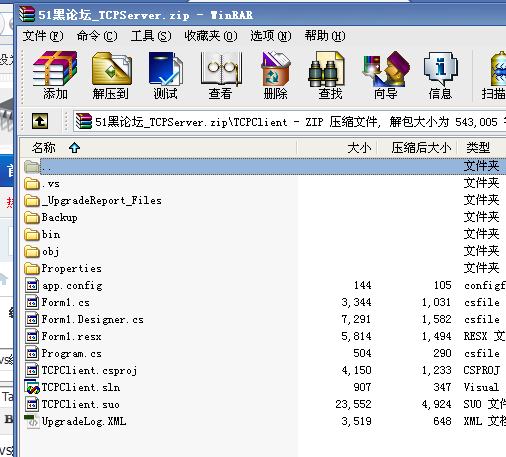Open the 文件(F) menu
This screenshot has width=506, height=457.
click(43, 36)
